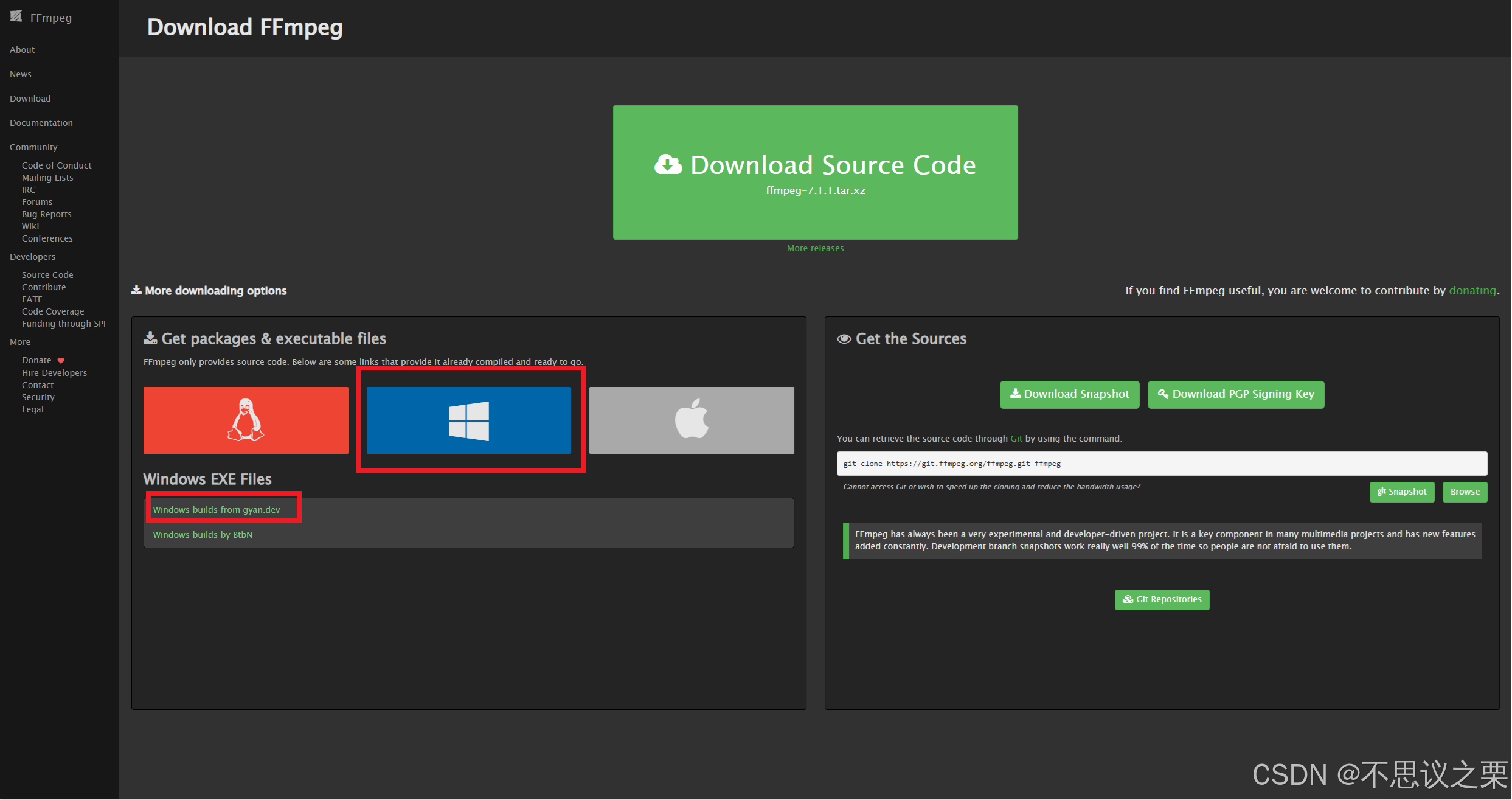Open the Git link in sources text
Viewport: 1512px width, 800px height.
tap(1016, 439)
